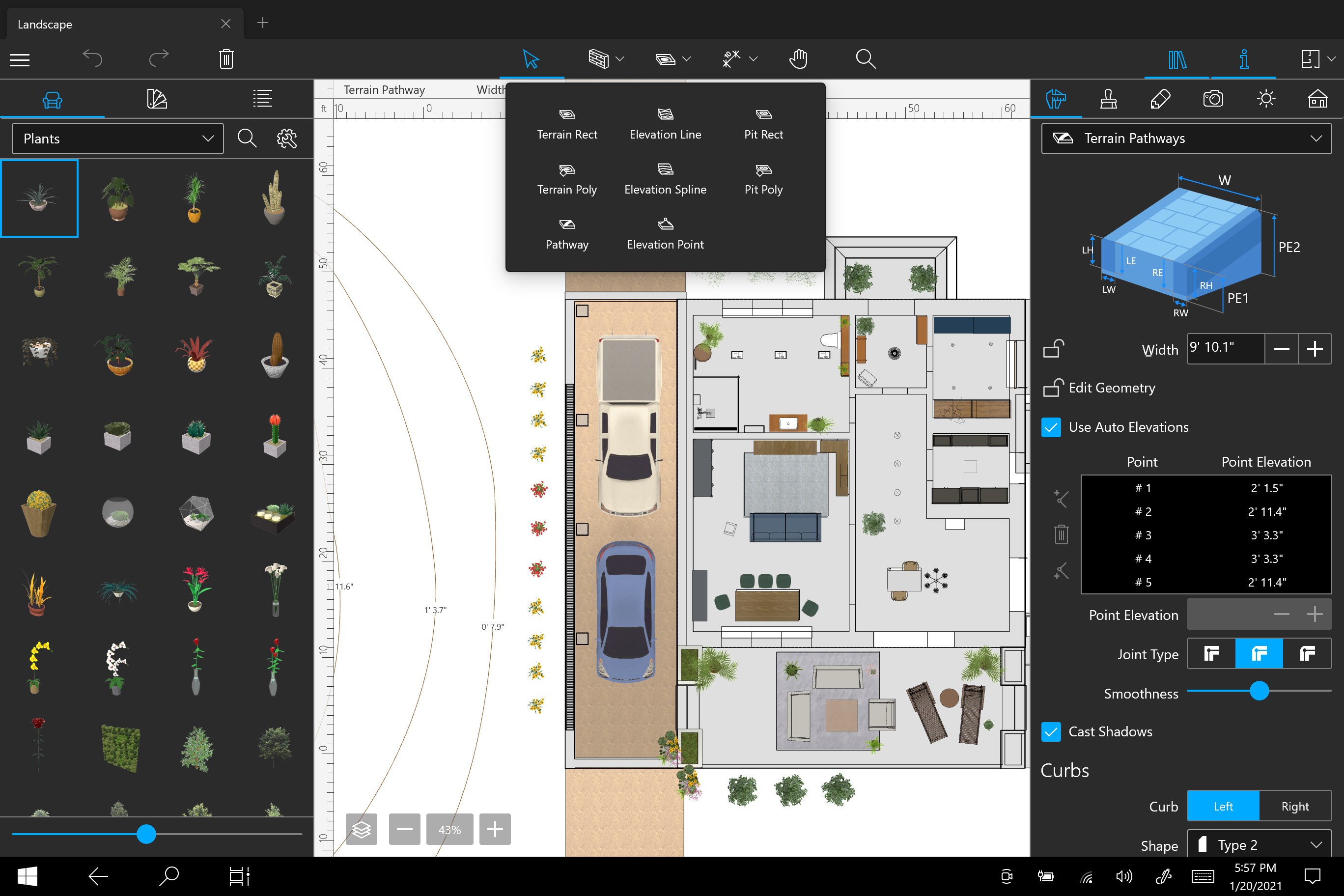Click the undo arrow
Screen dimensions: 1344x896
click(x=92, y=58)
